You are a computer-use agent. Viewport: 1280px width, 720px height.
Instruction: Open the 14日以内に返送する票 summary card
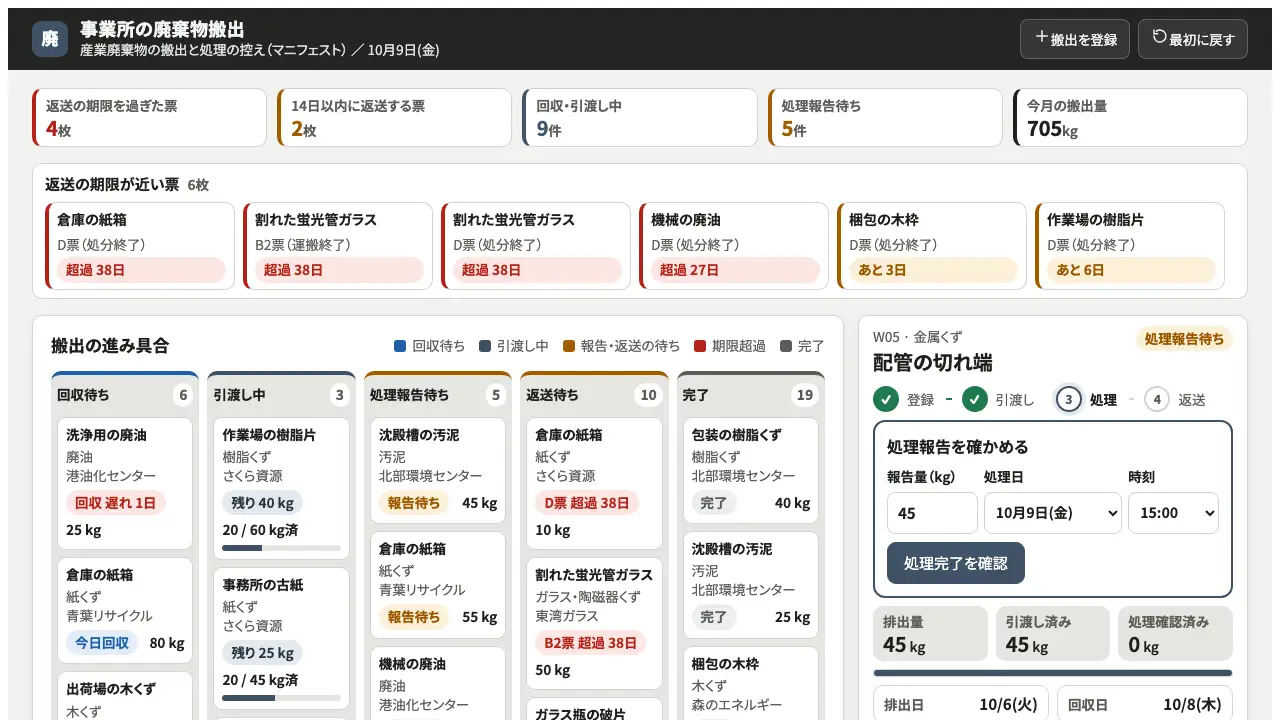[394, 118]
